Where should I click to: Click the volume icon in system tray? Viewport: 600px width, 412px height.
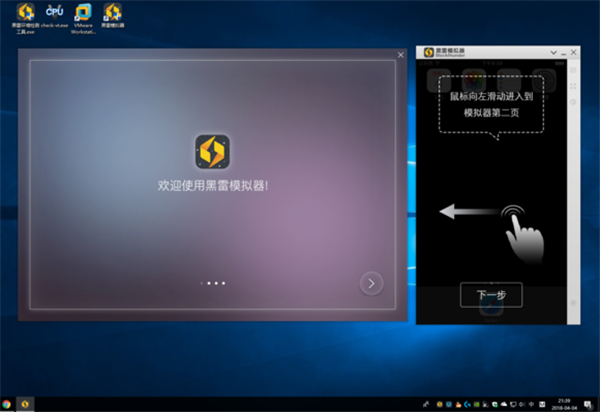522,404
